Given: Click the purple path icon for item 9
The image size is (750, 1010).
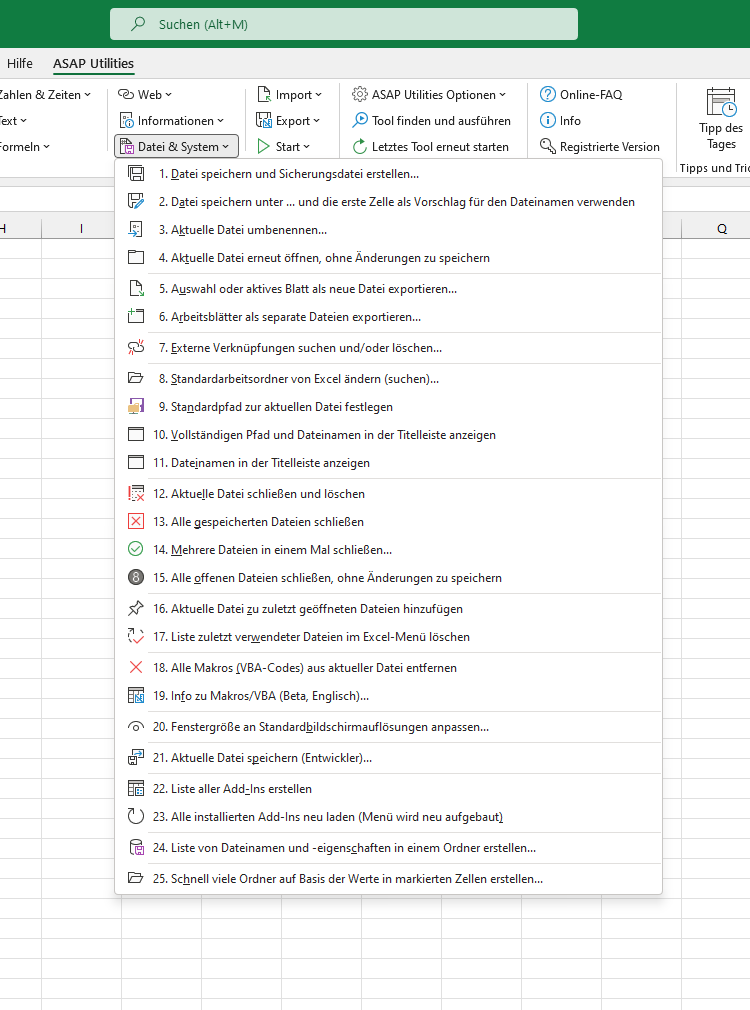Looking at the screenshot, I should coord(136,407).
